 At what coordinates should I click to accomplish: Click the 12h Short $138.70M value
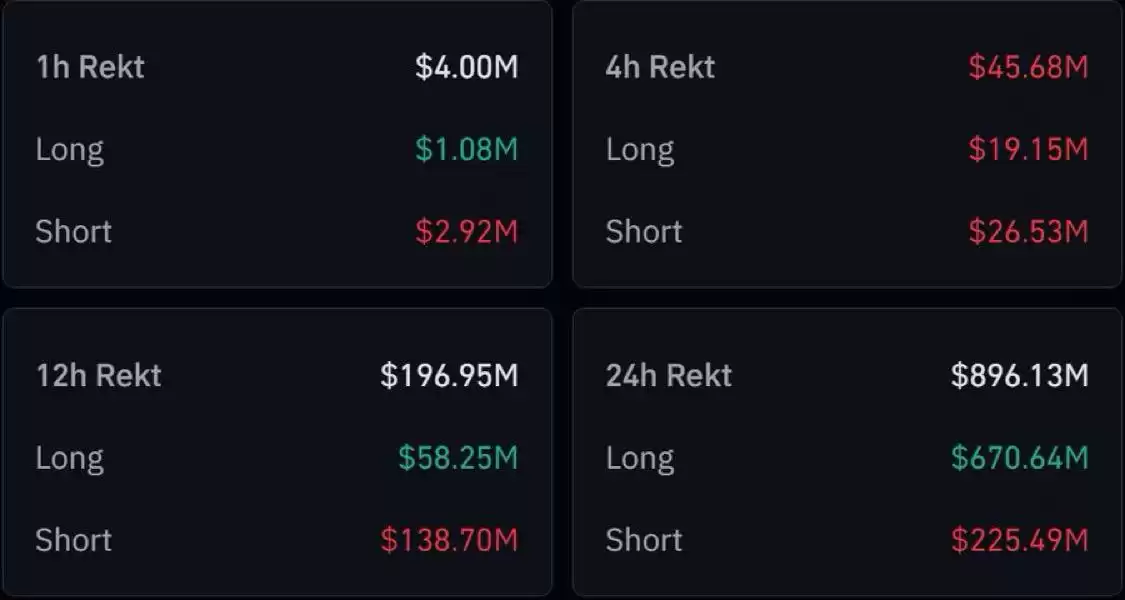pos(449,540)
